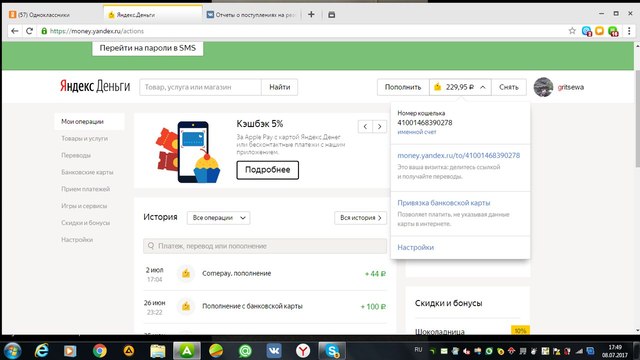Click the gritsewa profile avatar

coord(543,87)
